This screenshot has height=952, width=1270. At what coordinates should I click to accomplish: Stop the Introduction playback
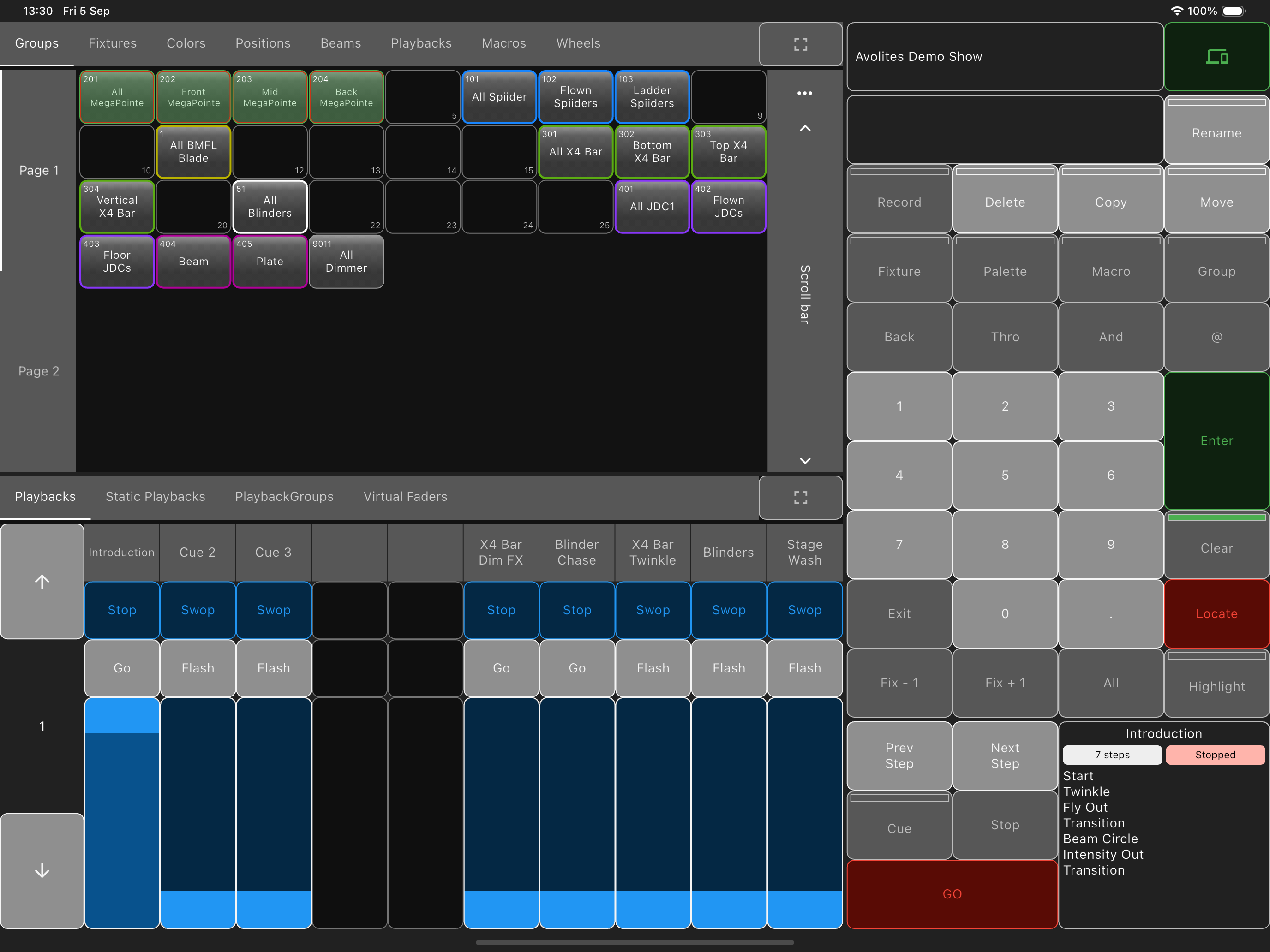(122, 610)
